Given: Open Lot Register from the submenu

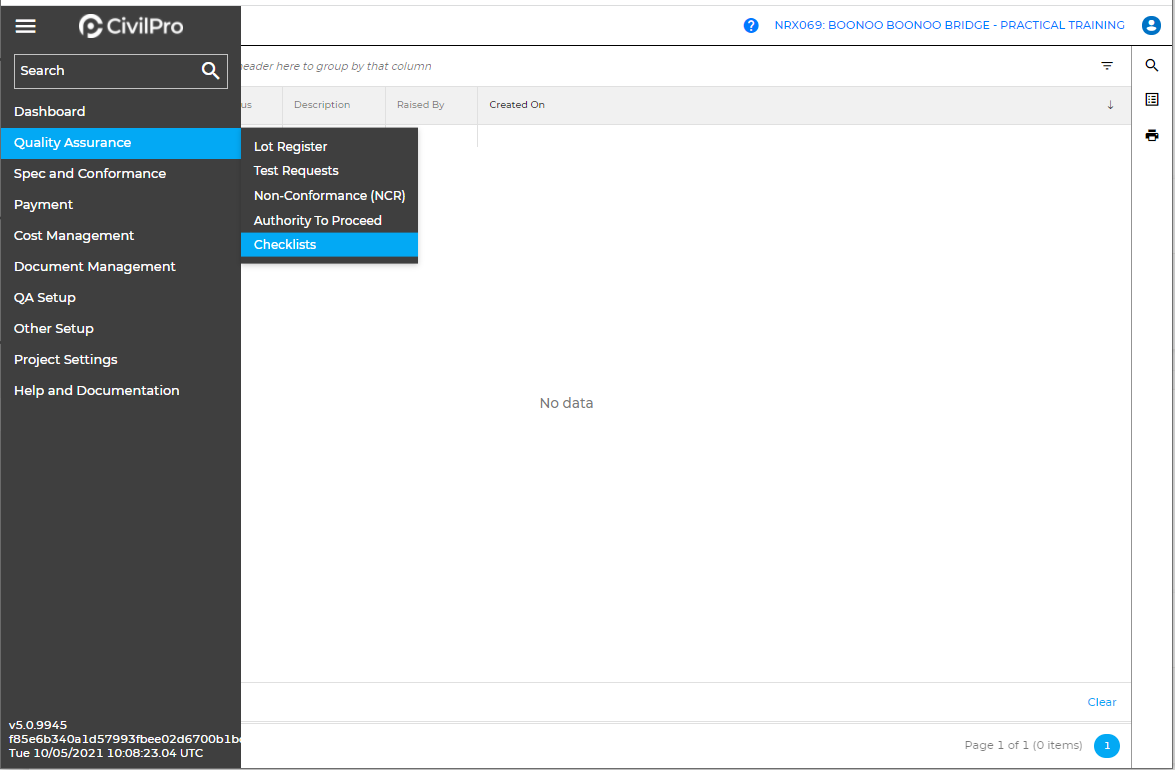Looking at the screenshot, I should point(290,147).
